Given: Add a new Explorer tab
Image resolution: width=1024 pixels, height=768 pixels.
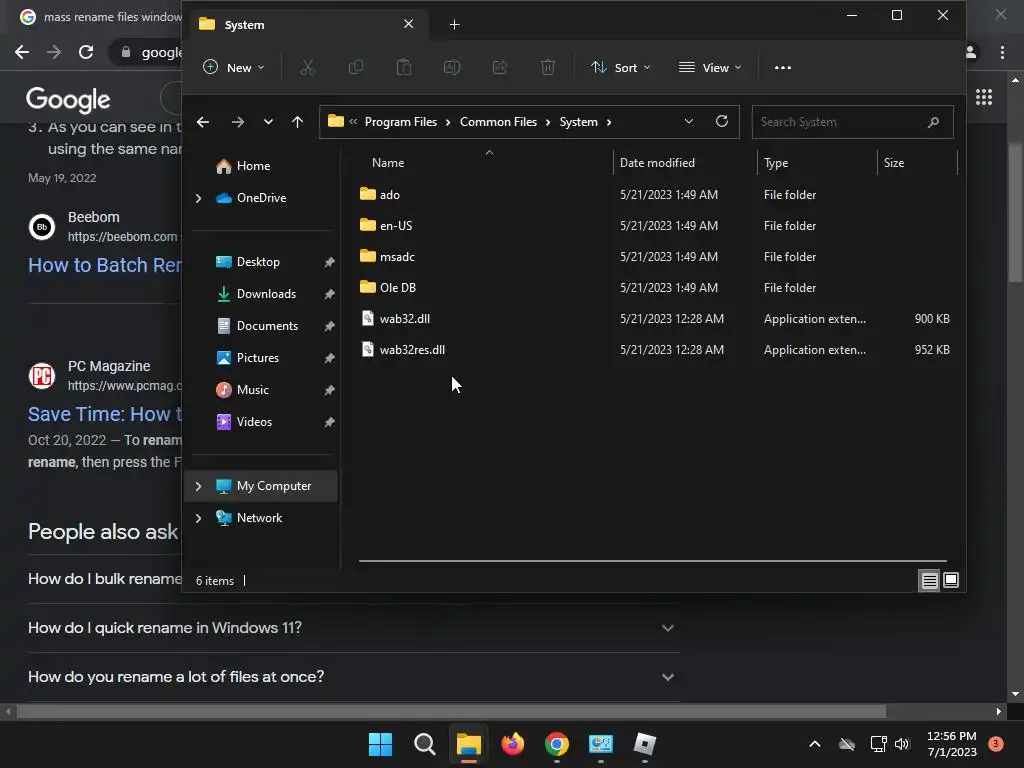Looking at the screenshot, I should (455, 25).
